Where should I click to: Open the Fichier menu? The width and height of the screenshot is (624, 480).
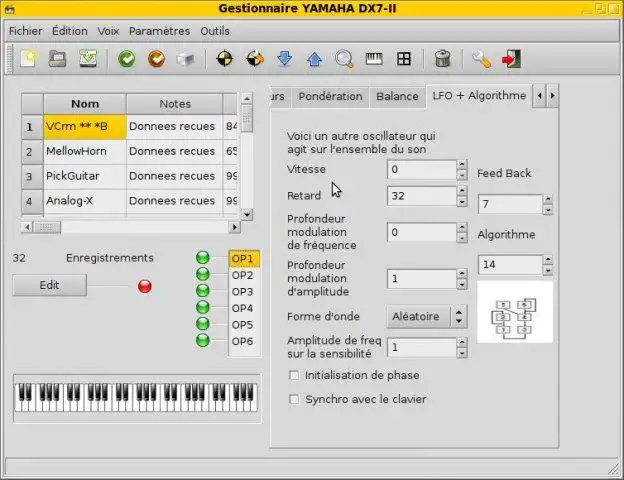[25, 31]
